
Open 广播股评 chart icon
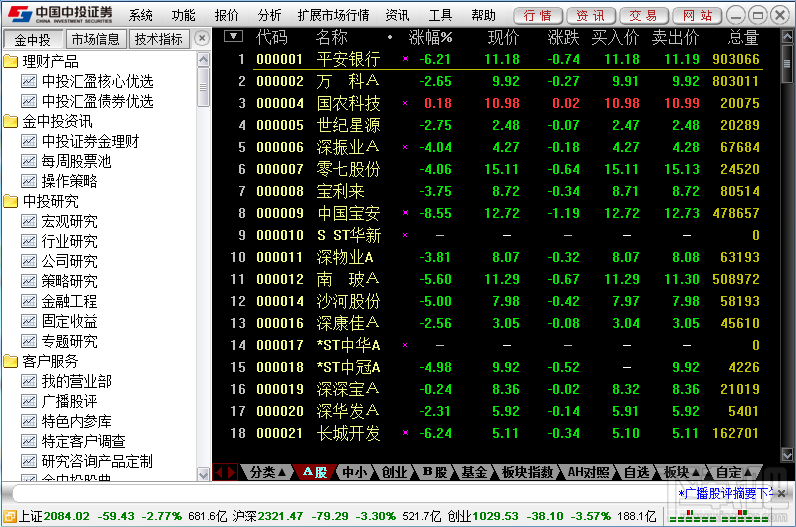click(x=29, y=401)
